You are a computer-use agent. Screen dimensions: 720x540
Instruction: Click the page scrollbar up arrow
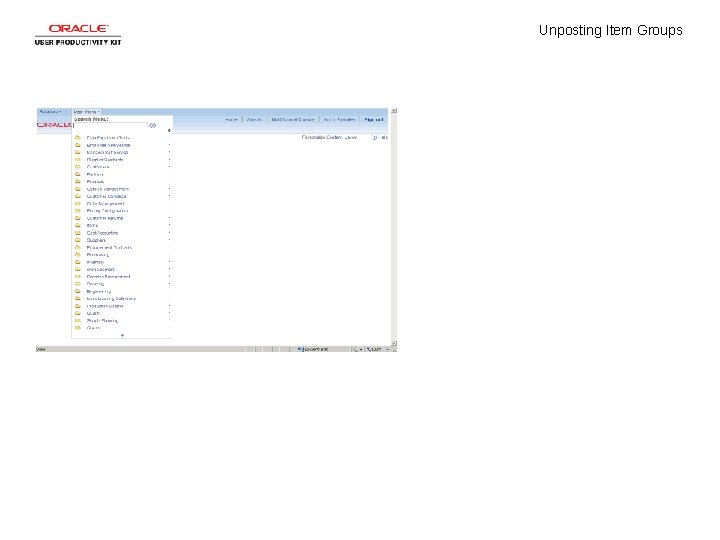coord(394,111)
